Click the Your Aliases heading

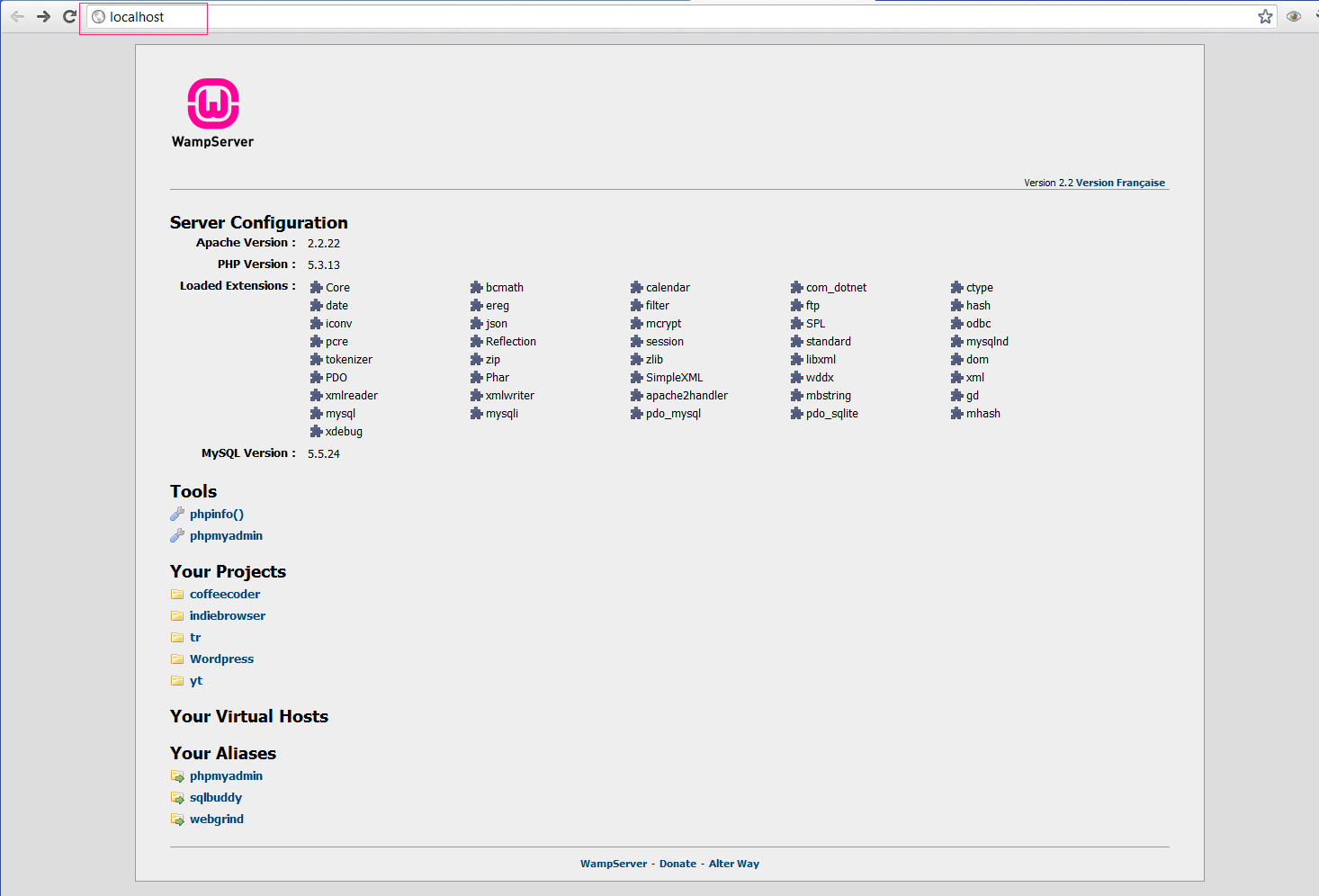tap(223, 754)
